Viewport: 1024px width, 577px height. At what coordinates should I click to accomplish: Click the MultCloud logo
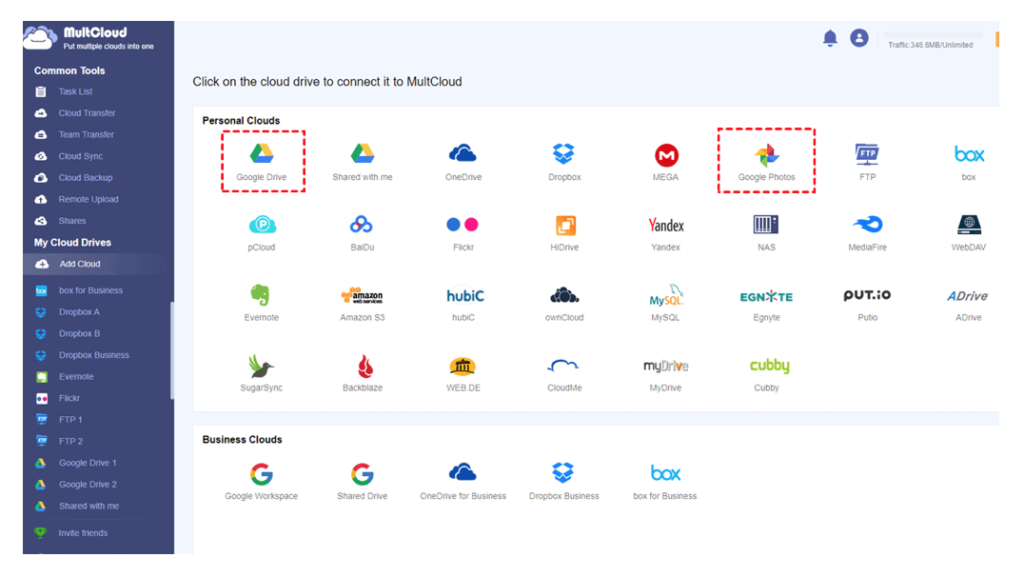89,38
